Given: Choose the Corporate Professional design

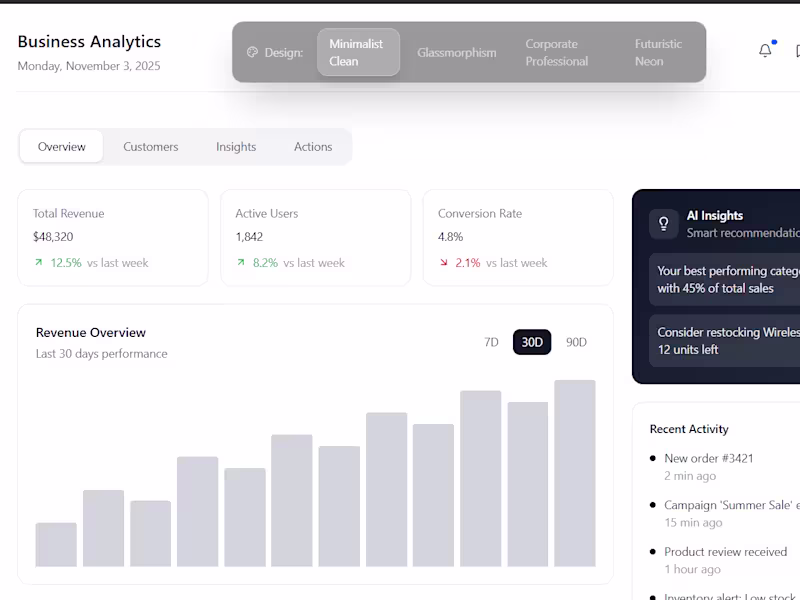Looking at the screenshot, I should pos(557,53).
